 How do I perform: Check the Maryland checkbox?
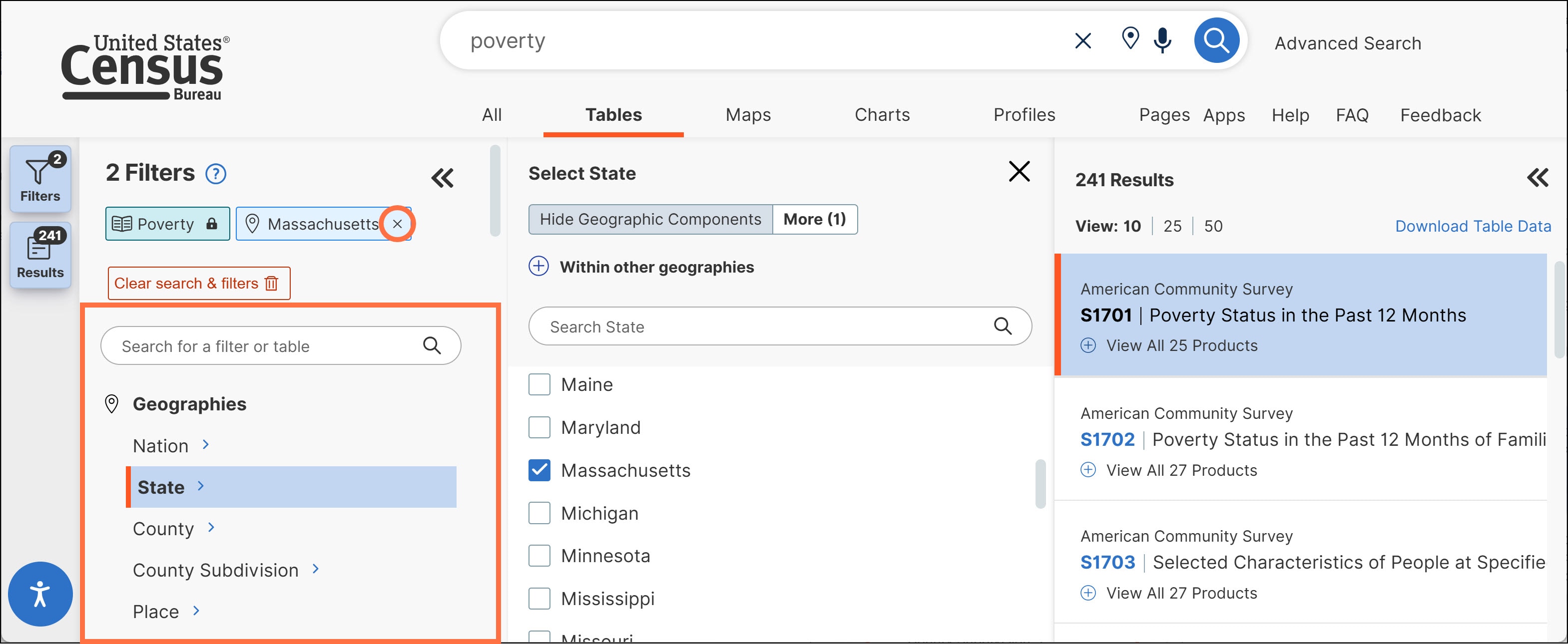pyautogui.click(x=539, y=427)
